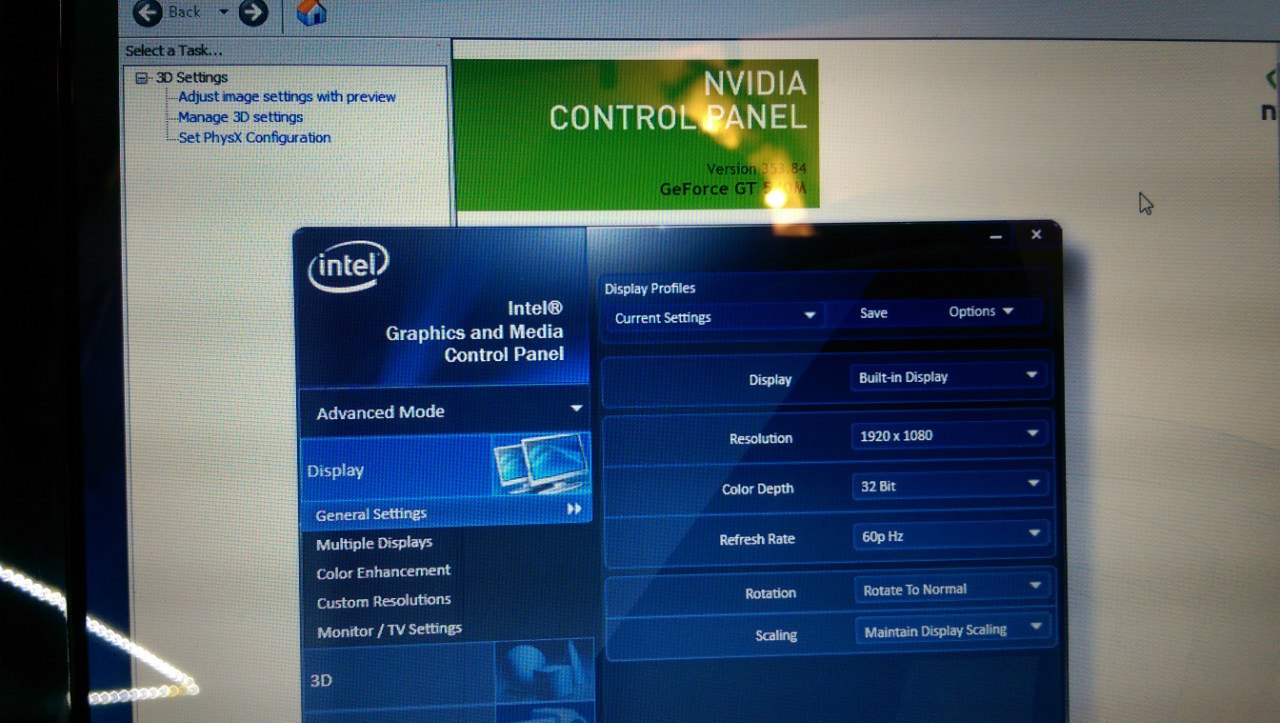The height and width of the screenshot is (723, 1280).
Task: Click the Intel logo
Action: click(348, 268)
